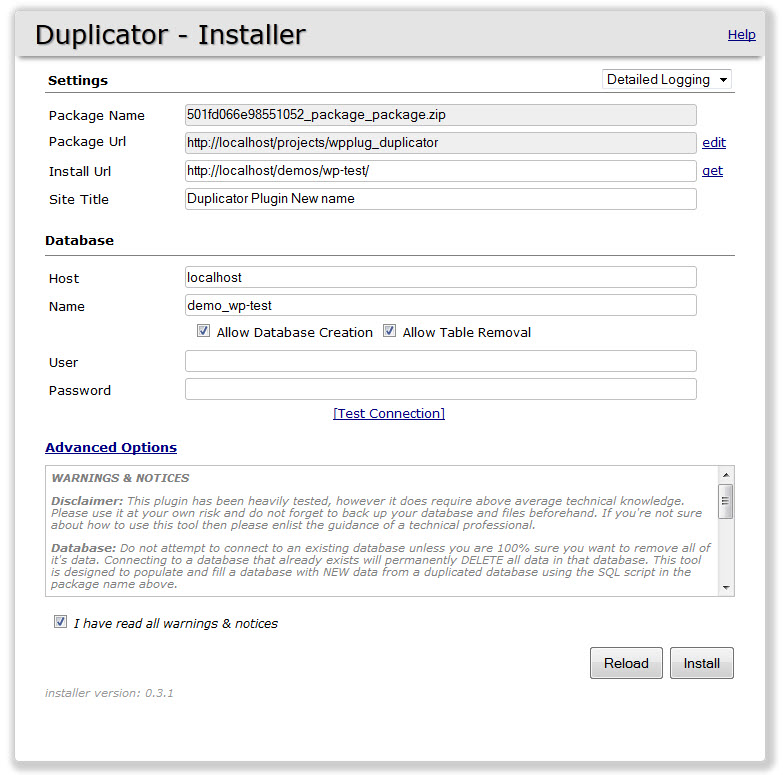Click the warnings box scroll down arrow

[x=726, y=588]
